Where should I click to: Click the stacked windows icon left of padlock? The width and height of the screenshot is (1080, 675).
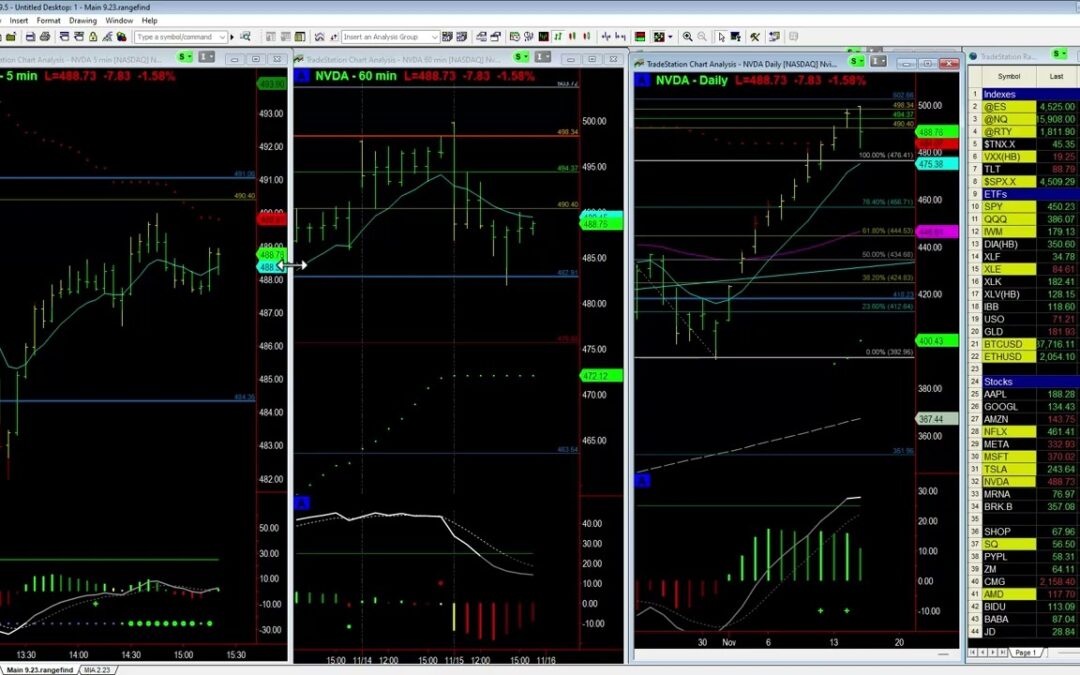coord(79,37)
